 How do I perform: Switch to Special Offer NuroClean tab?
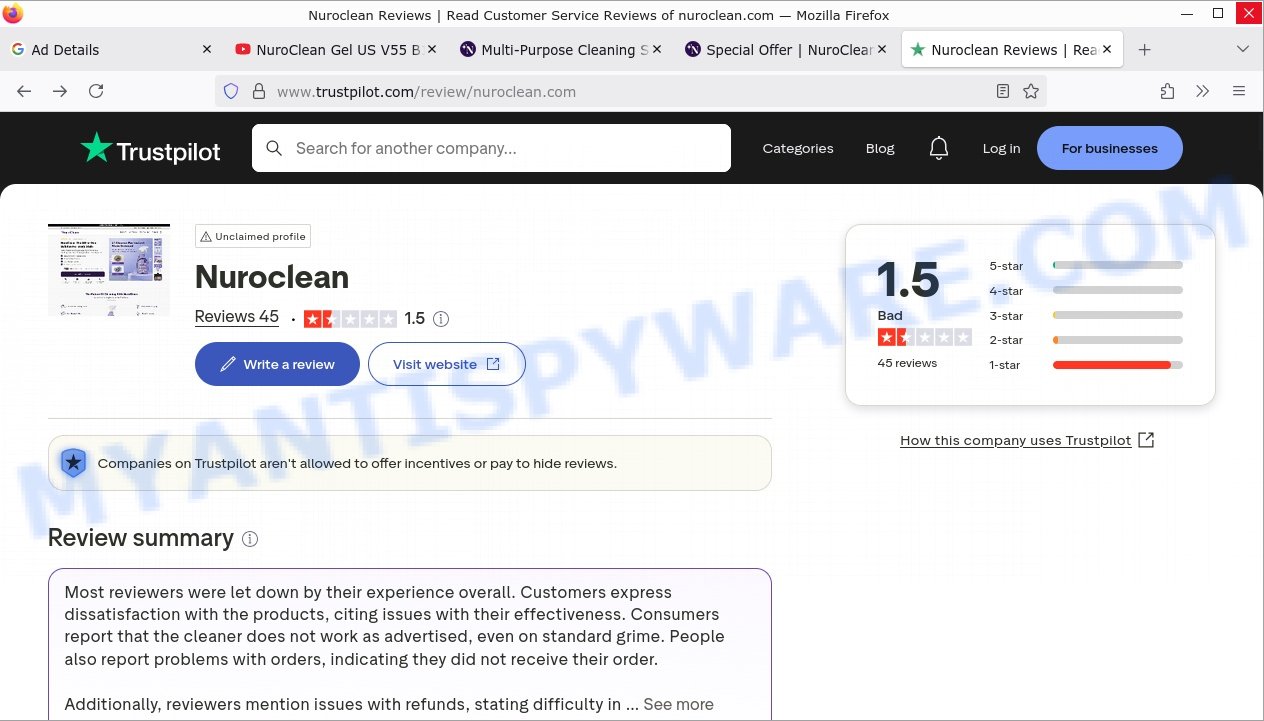click(787, 50)
